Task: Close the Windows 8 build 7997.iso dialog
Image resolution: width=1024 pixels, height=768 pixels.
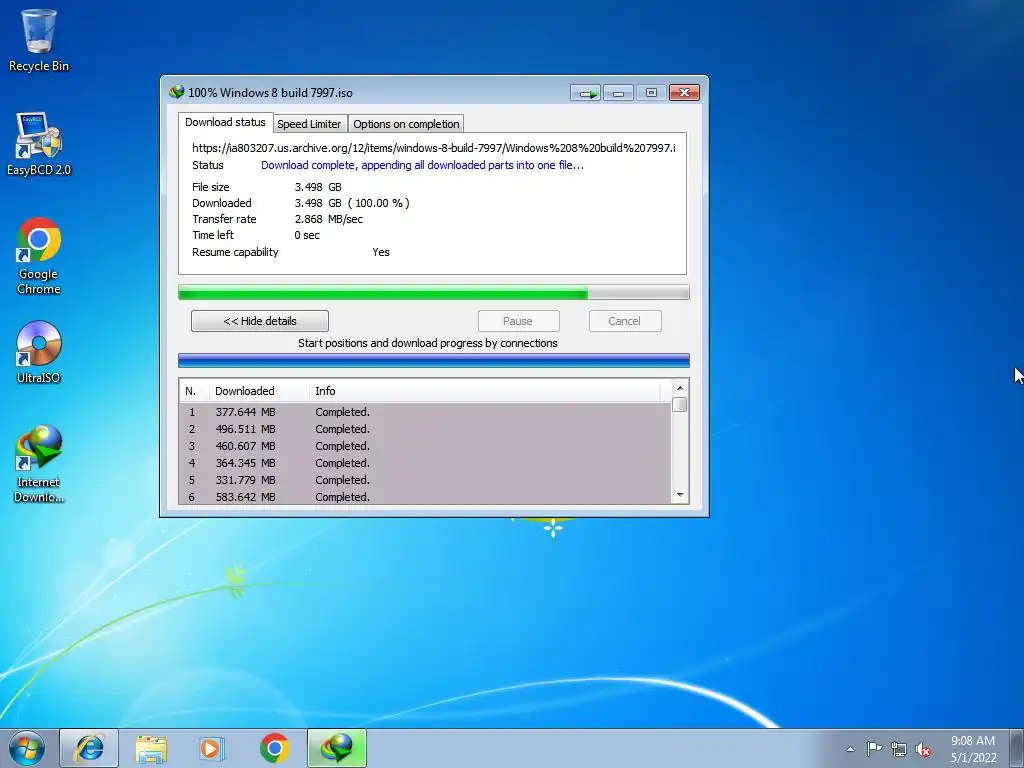Action: coord(684,93)
